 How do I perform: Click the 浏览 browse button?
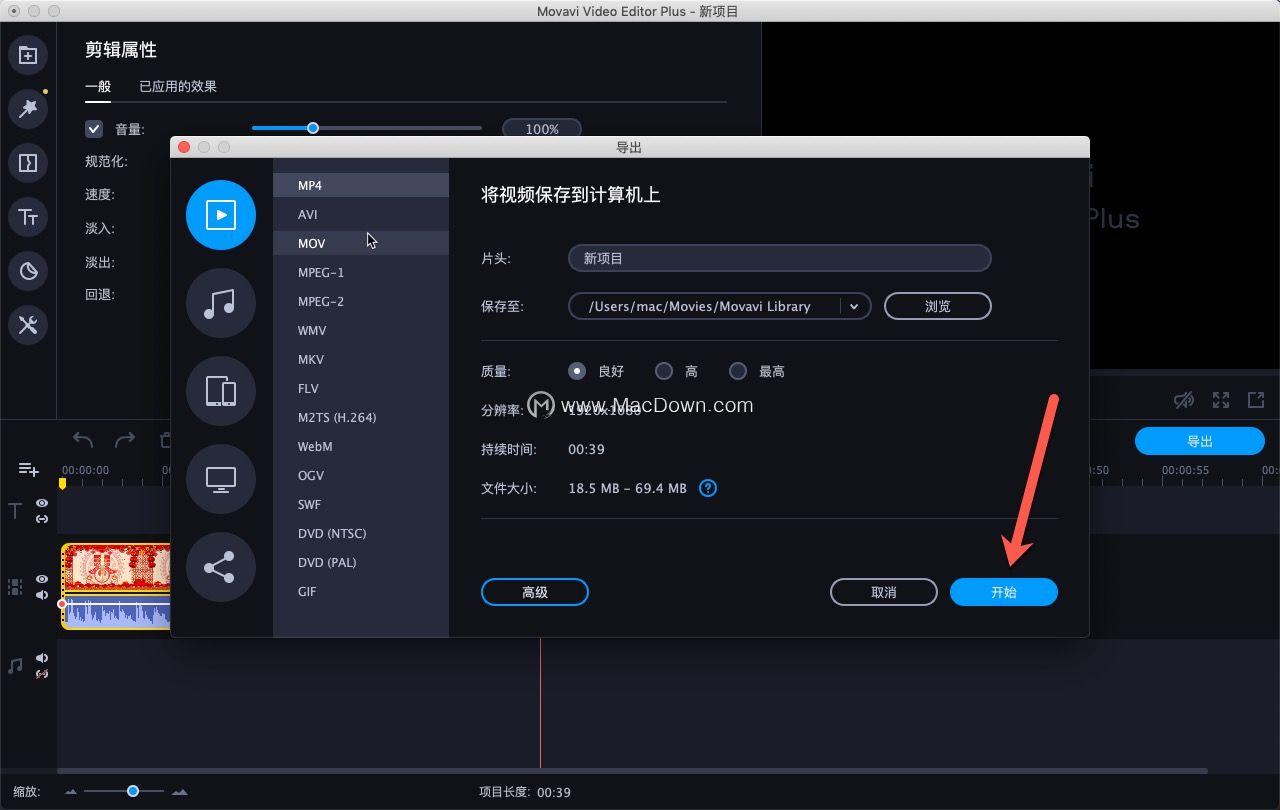click(x=938, y=306)
